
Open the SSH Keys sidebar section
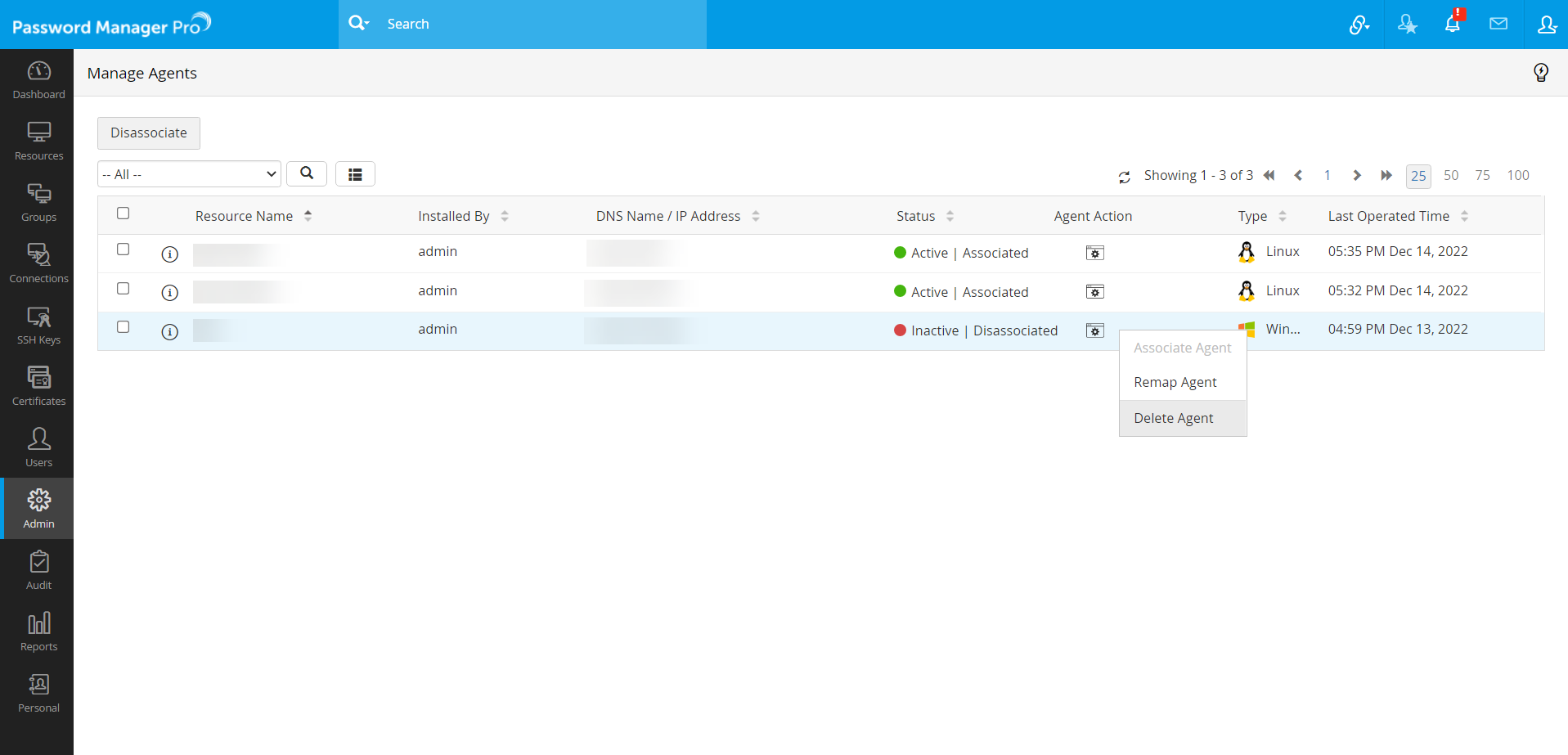tap(38, 325)
